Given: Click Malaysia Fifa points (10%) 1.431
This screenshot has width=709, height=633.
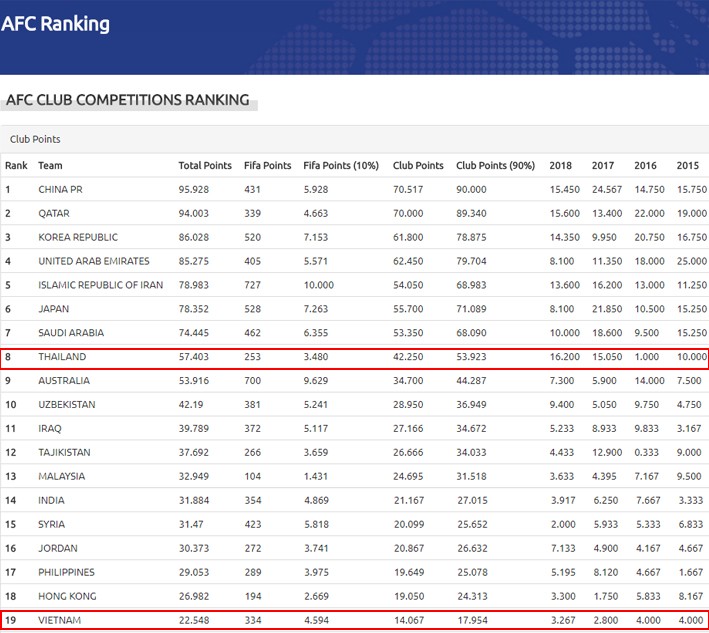Looking at the screenshot, I should (x=316, y=477).
